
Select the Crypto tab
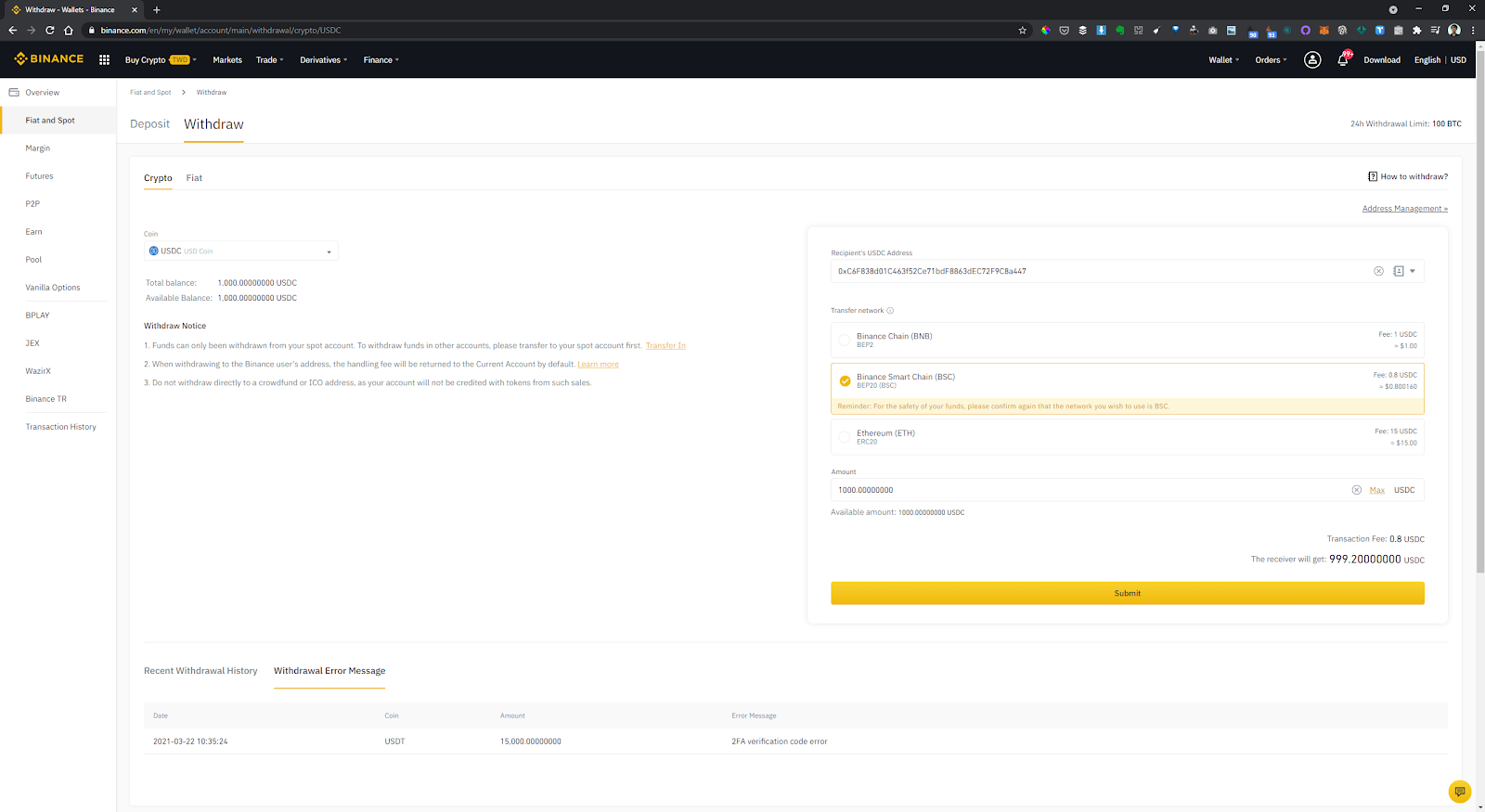[158, 177]
